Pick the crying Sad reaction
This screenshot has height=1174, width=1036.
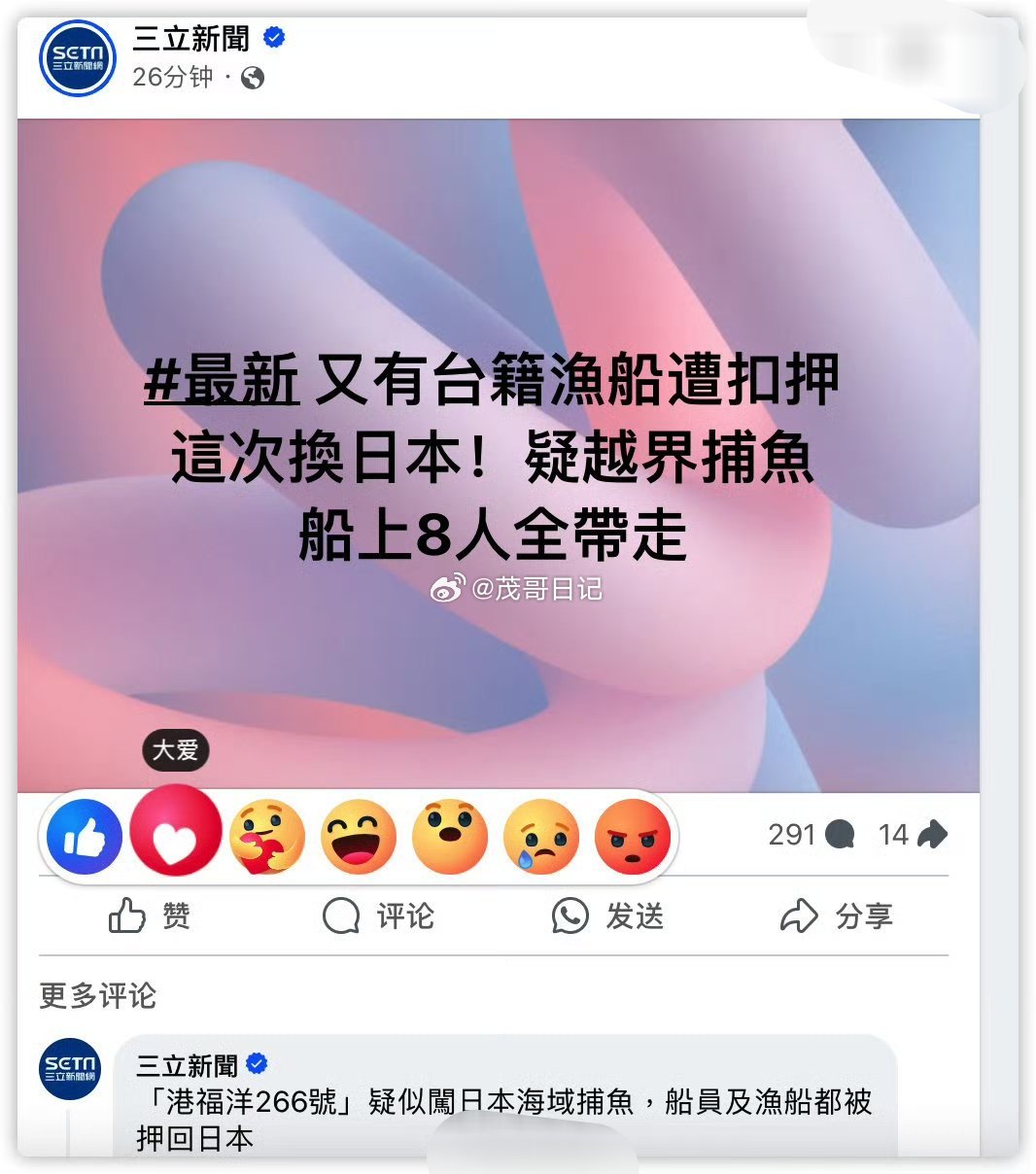click(x=541, y=837)
